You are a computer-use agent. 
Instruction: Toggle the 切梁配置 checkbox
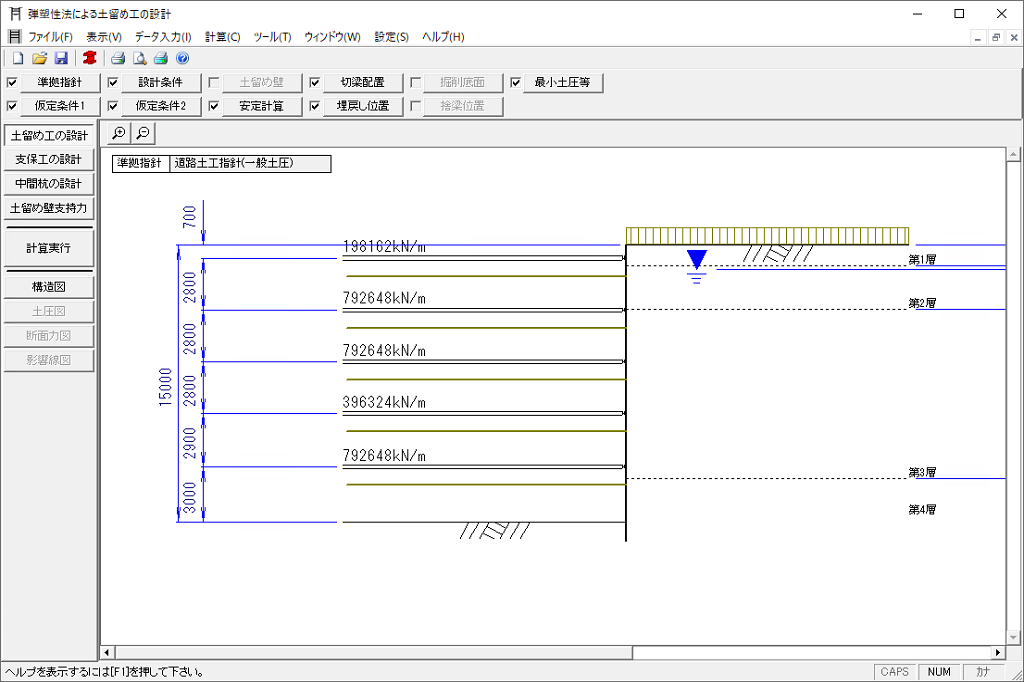click(314, 82)
